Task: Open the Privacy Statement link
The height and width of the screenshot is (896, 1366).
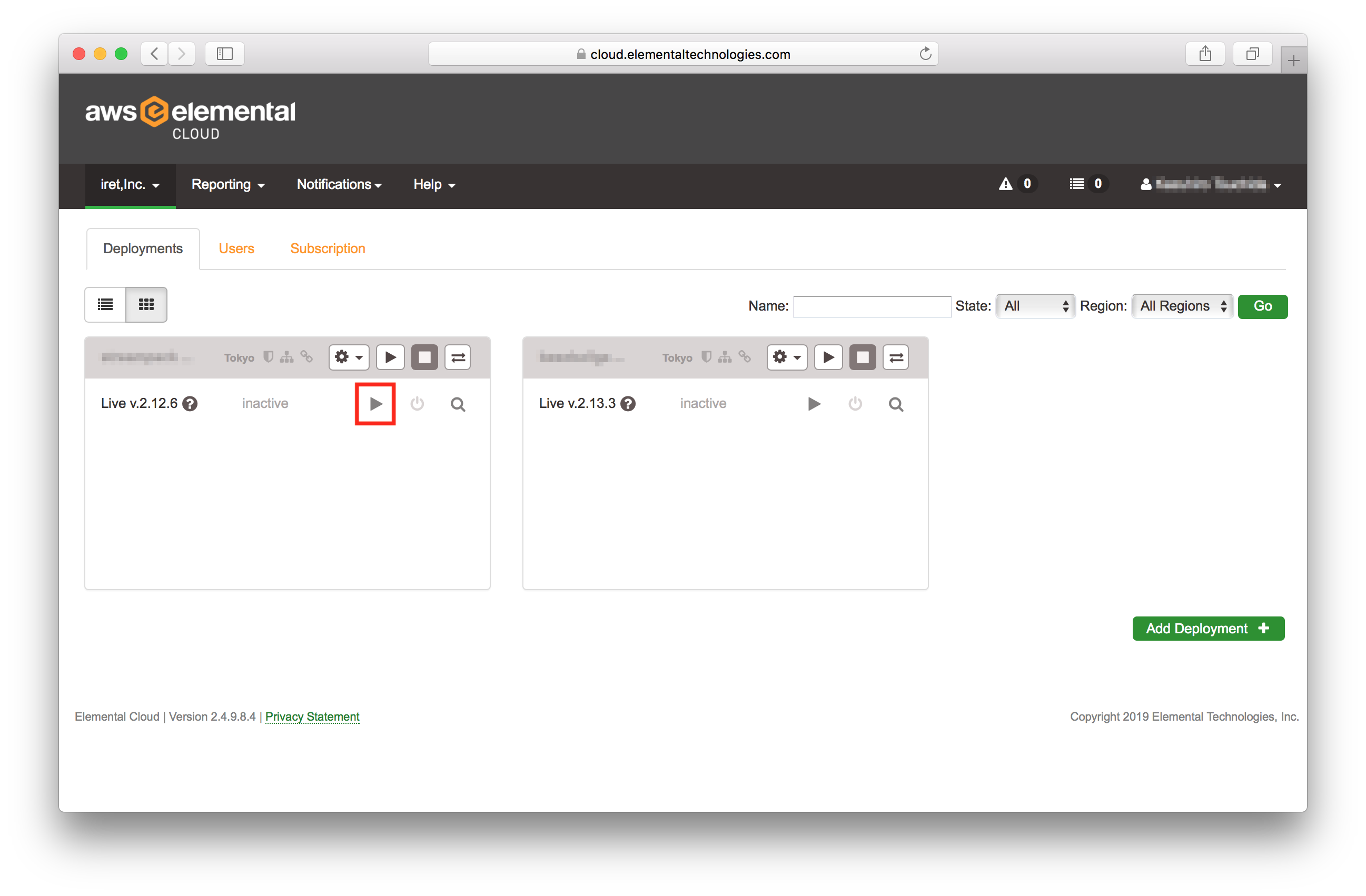Action: click(x=312, y=716)
